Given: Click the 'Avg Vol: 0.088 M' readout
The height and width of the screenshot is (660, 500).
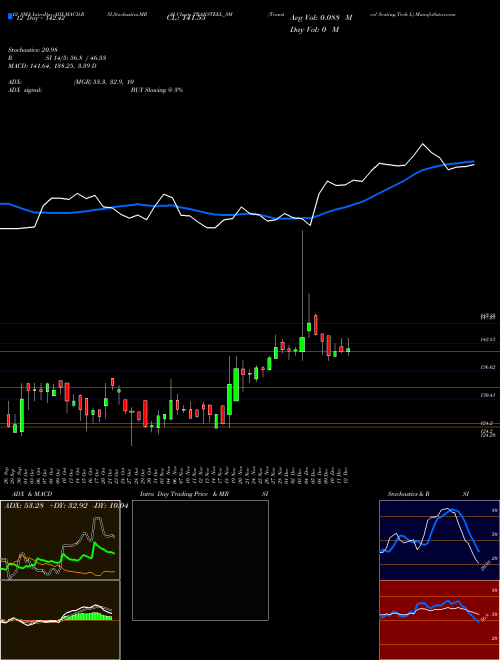Looking at the screenshot, I should pos(321,18).
